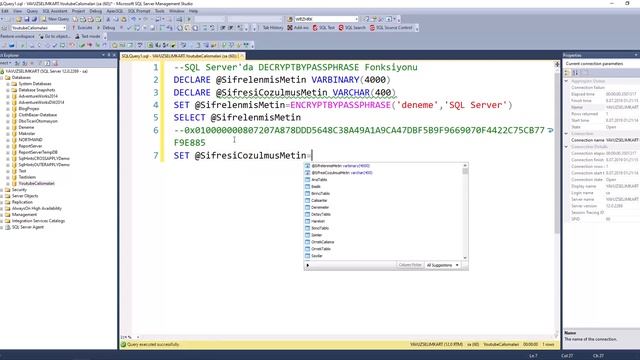
Task: Click the Add-ins toolbar icon
Action: (x=298, y=28)
